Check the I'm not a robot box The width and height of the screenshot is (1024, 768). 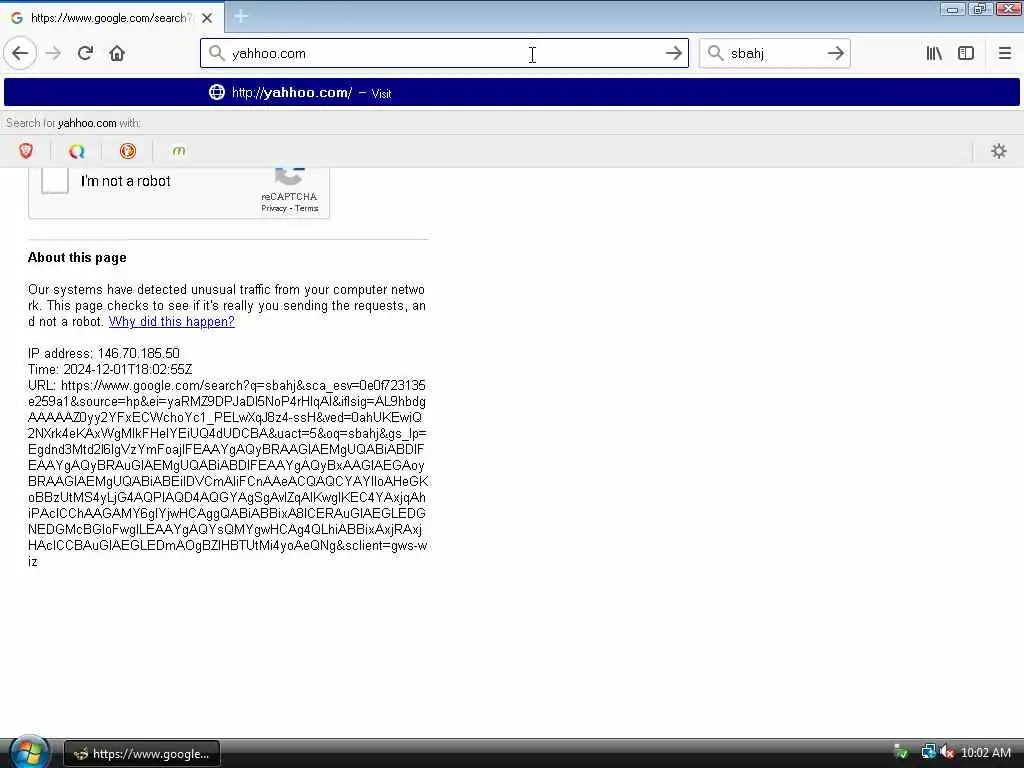pyautogui.click(x=55, y=180)
